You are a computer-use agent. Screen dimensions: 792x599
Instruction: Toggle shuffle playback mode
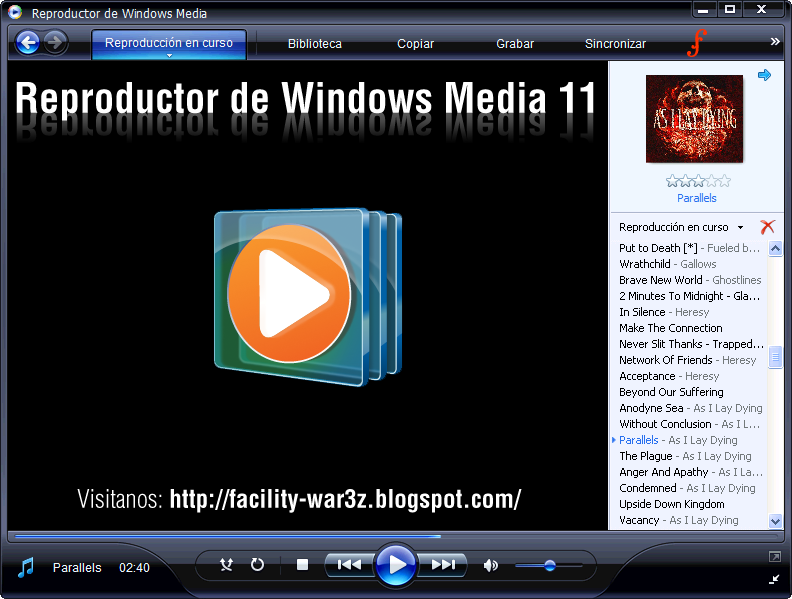(226, 564)
